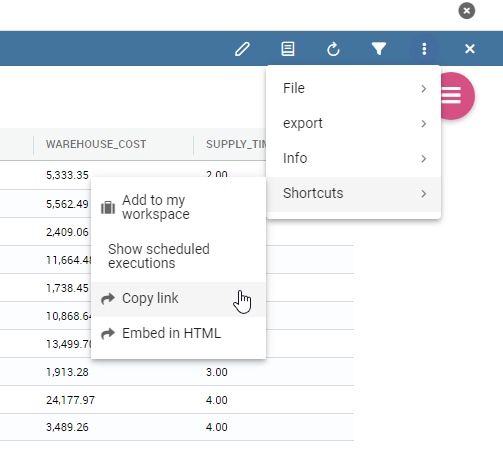Image resolution: width=503 pixels, height=455 pixels.
Task: Select Copy link option
Action: [178, 298]
